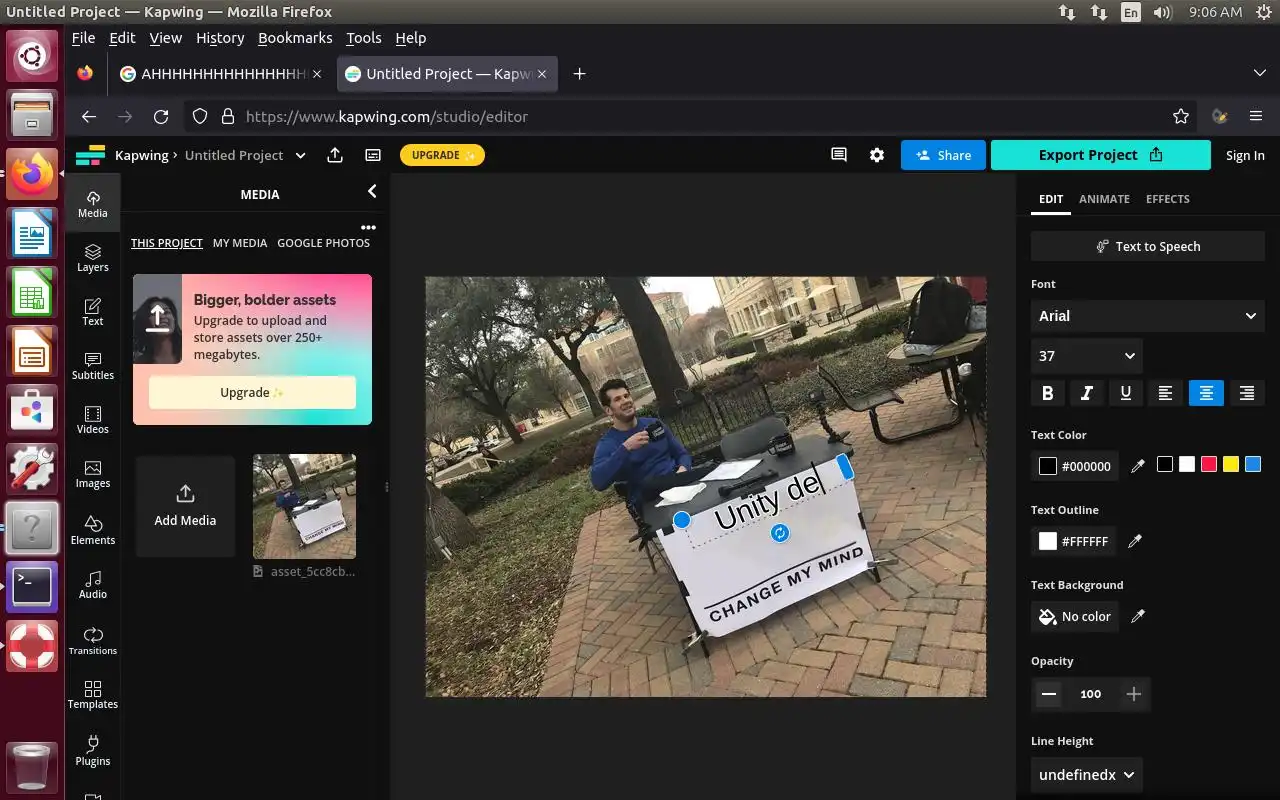Click the three-dots more options in Media panel
1280x800 pixels.
click(x=368, y=228)
